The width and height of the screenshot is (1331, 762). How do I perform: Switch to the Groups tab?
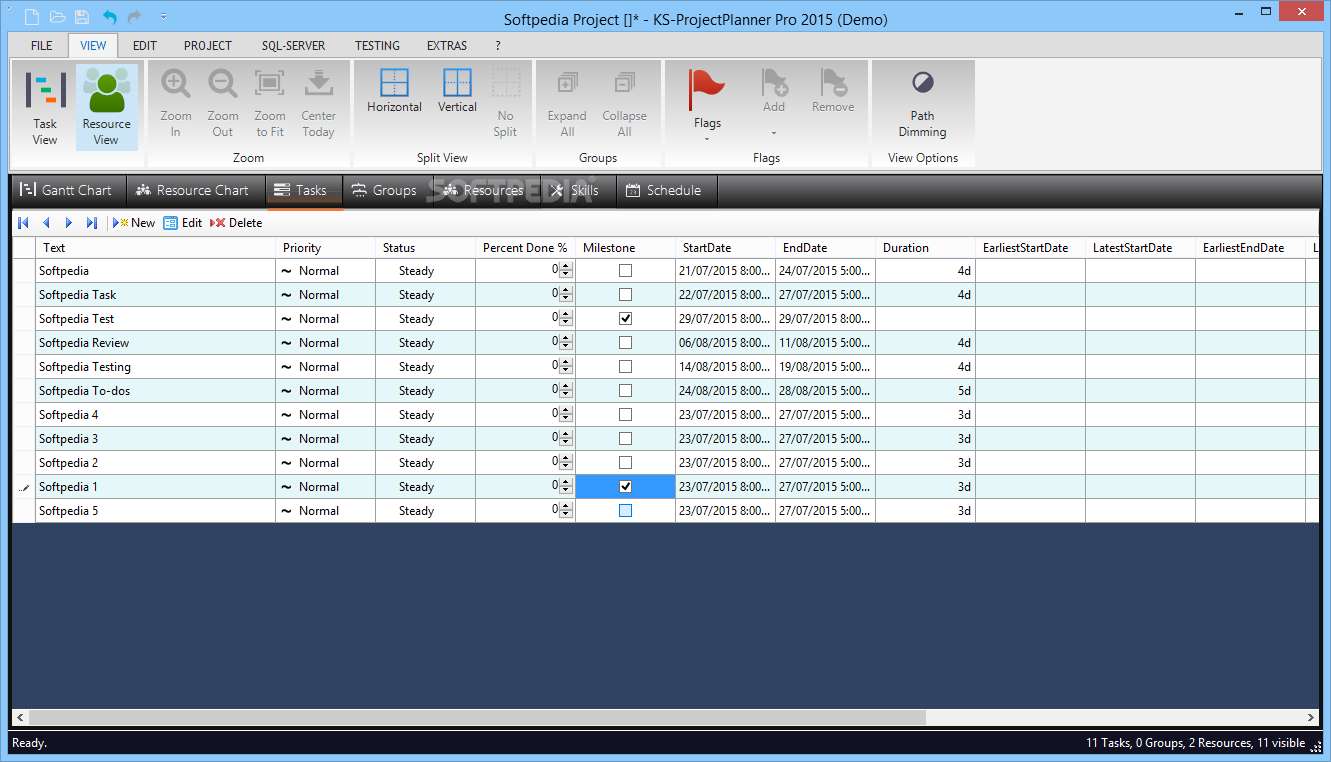(384, 190)
